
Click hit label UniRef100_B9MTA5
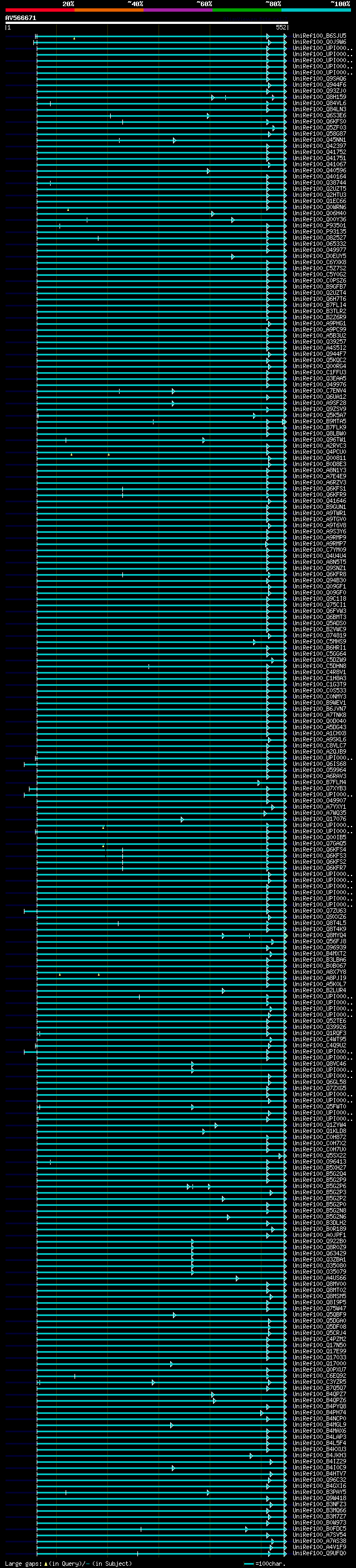[x=319, y=421]
